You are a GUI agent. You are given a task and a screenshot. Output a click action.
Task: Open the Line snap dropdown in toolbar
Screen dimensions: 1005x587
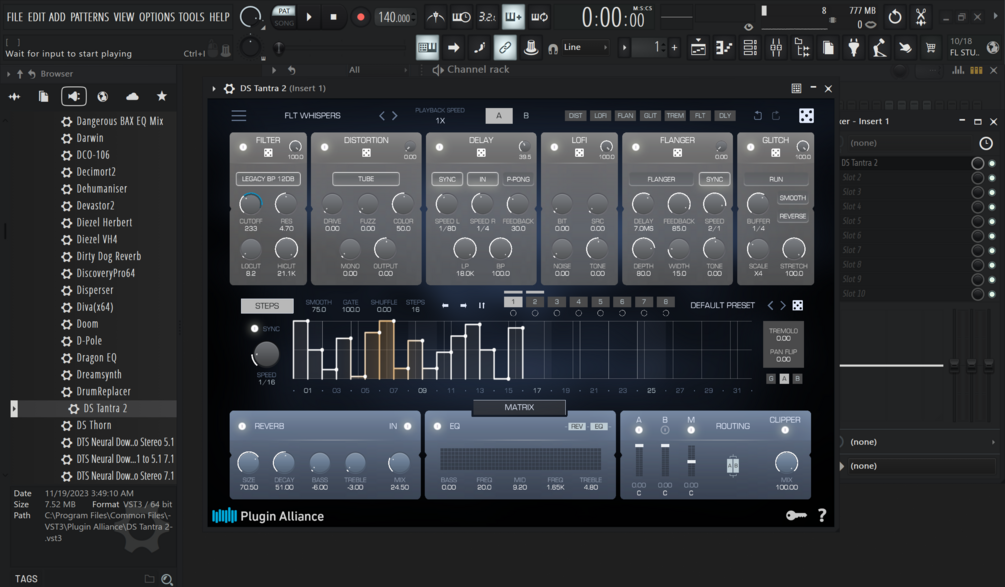click(x=585, y=47)
